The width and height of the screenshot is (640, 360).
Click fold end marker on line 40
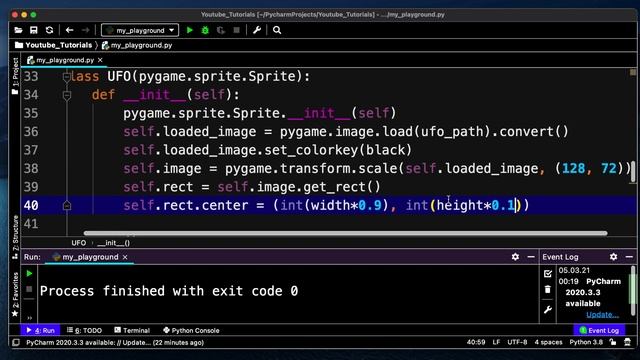[67, 206]
